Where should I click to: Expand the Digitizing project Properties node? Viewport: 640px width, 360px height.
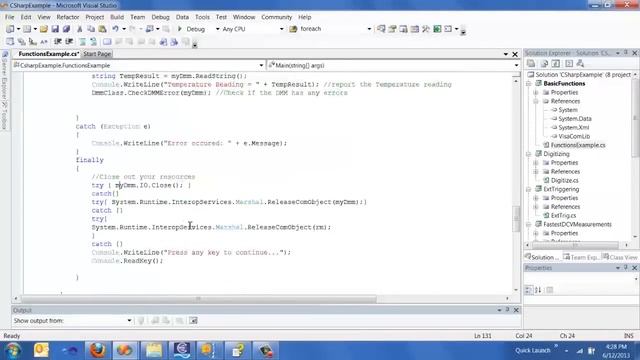click(x=536, y=162)
